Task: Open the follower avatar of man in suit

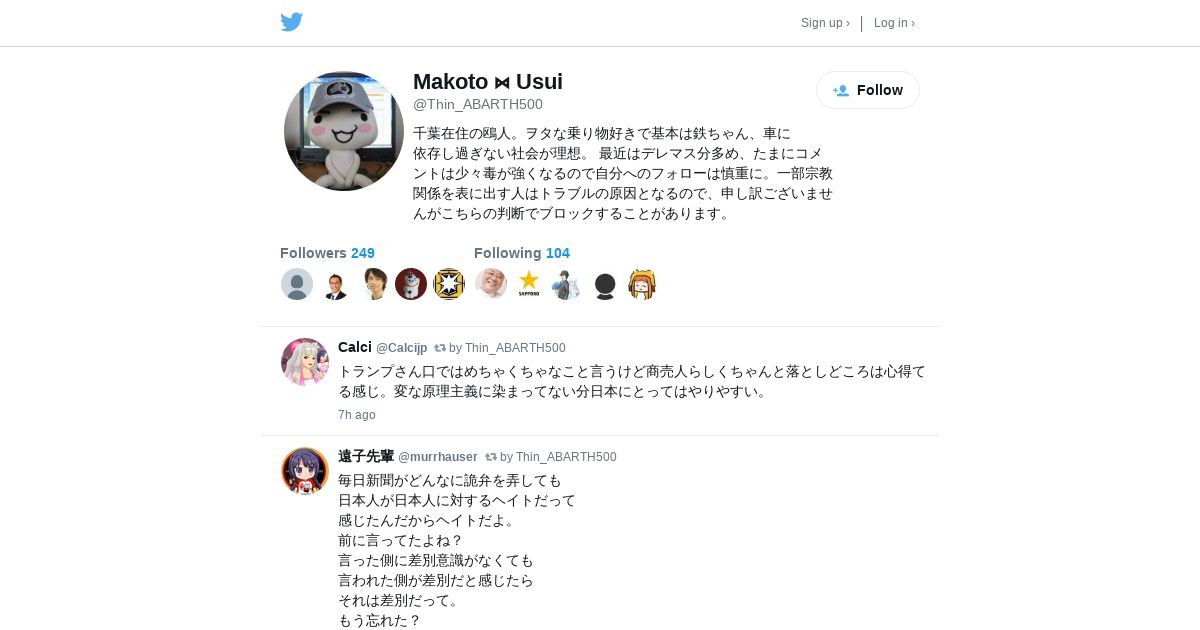Action: [x=335, y=284]
